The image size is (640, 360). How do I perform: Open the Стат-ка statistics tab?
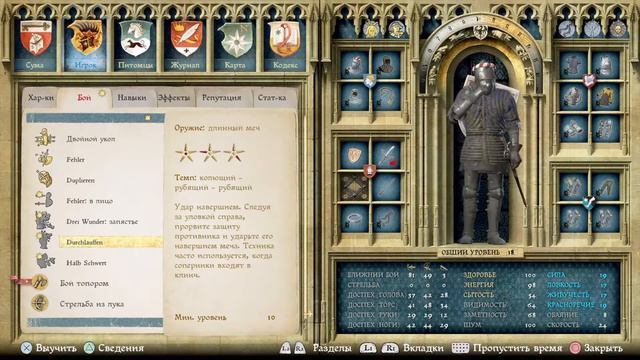[272, 98]
